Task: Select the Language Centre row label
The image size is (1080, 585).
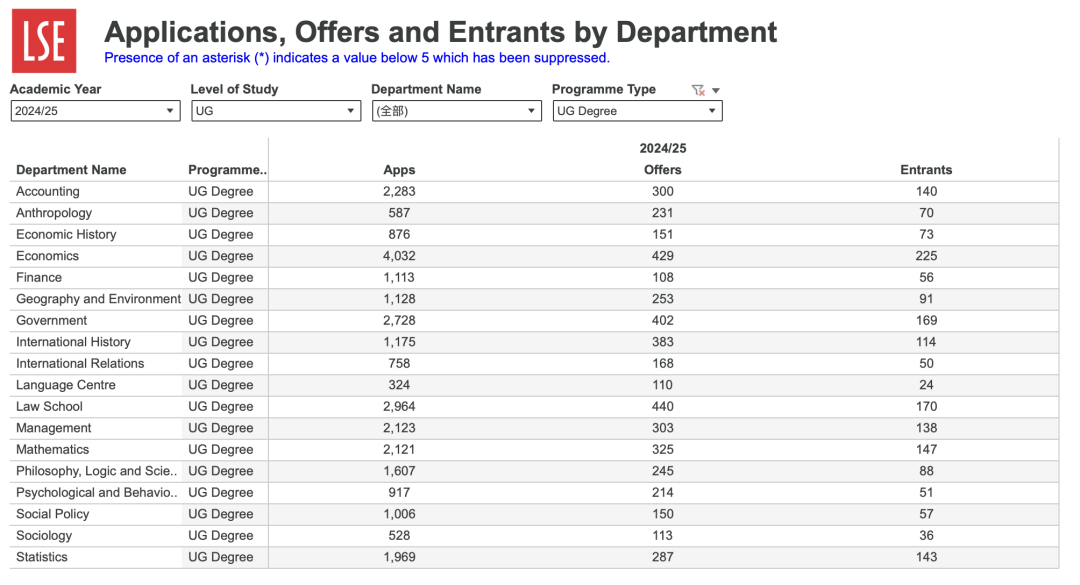Action: tap(65, 385)
